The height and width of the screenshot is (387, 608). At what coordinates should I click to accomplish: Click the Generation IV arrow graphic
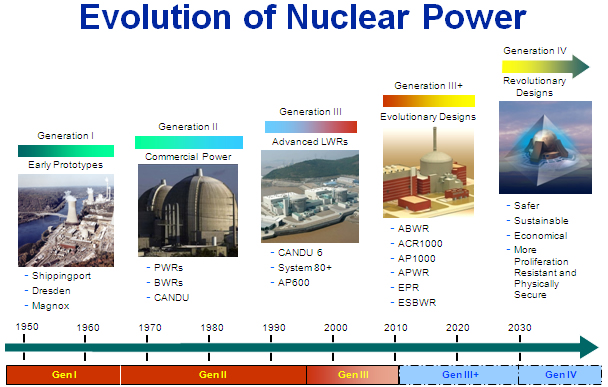(546, 67)
